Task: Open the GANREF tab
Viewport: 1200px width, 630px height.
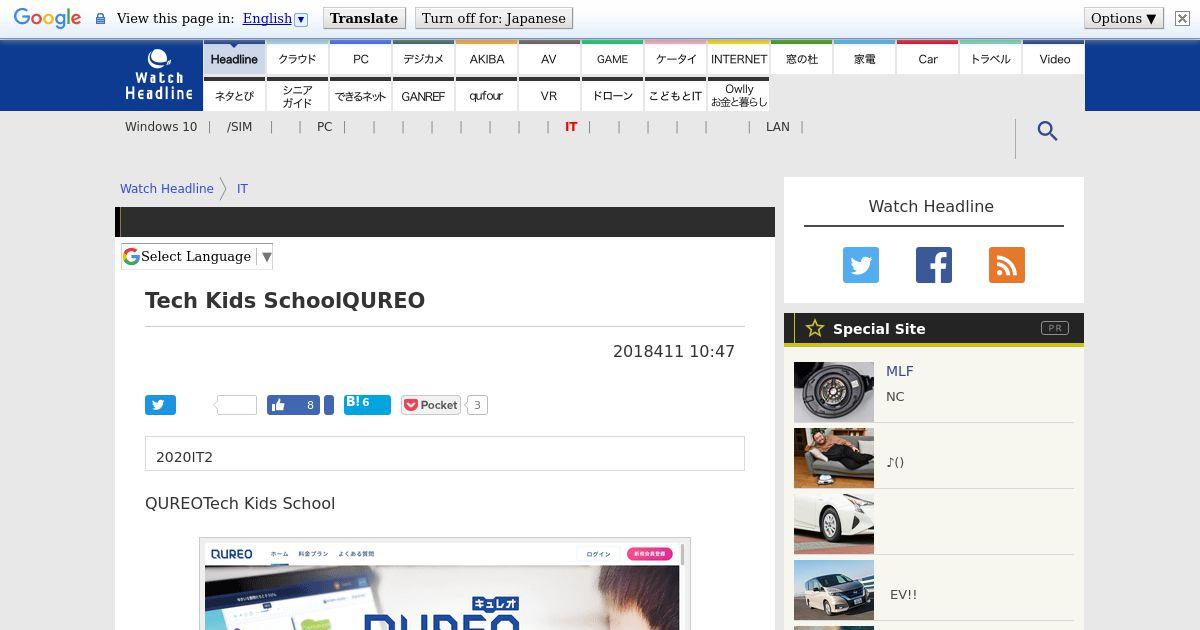Action: [x=423, y=95]
